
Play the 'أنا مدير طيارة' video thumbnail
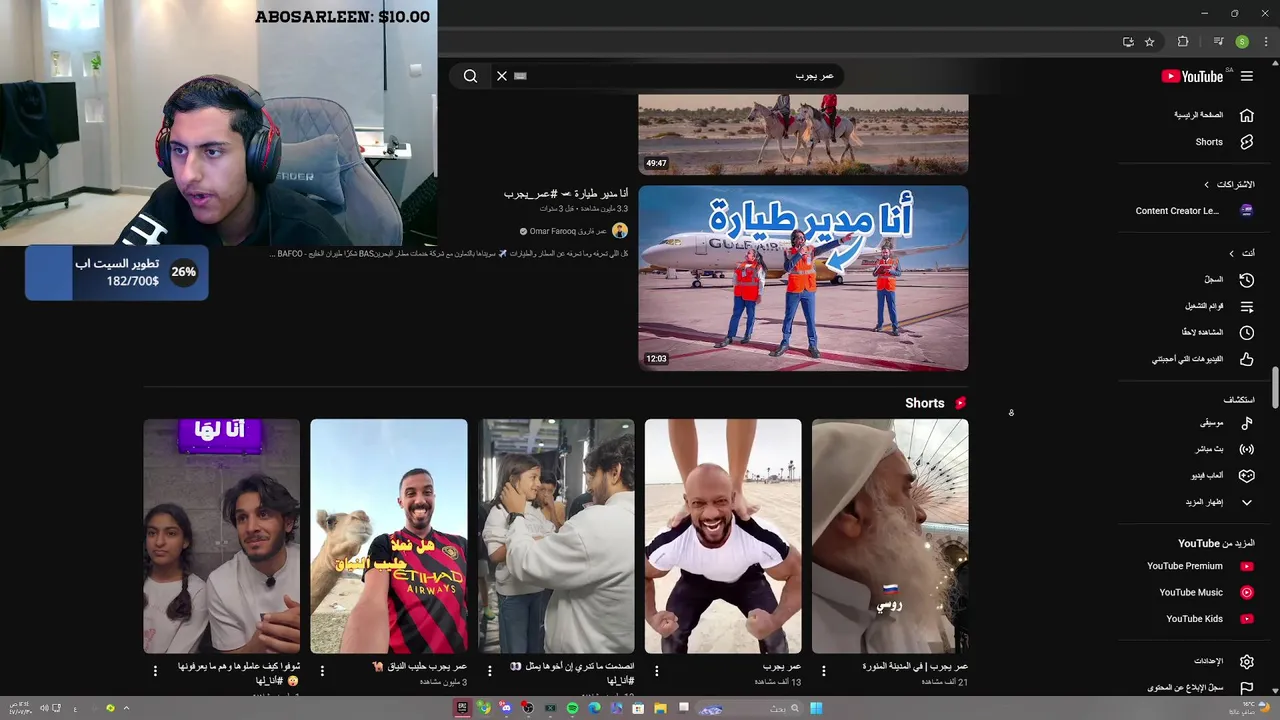tap(803, 278)
